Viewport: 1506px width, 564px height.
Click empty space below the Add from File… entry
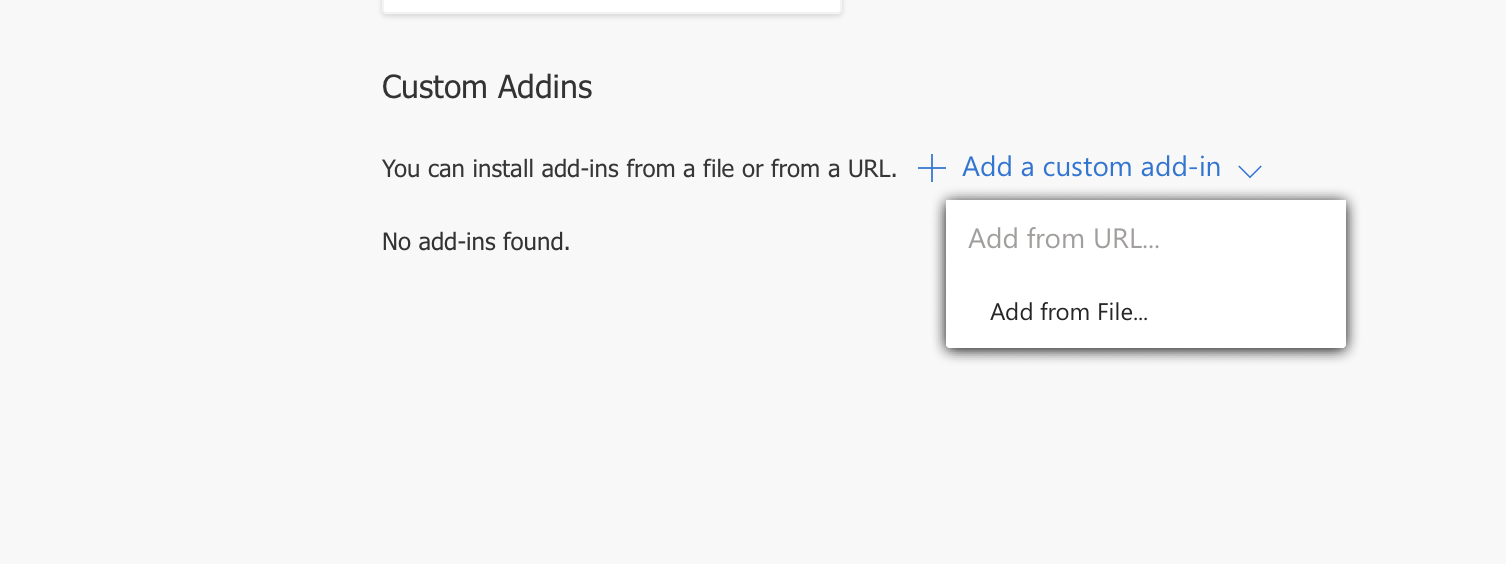pyautogui.click(x=1146, y=450)
